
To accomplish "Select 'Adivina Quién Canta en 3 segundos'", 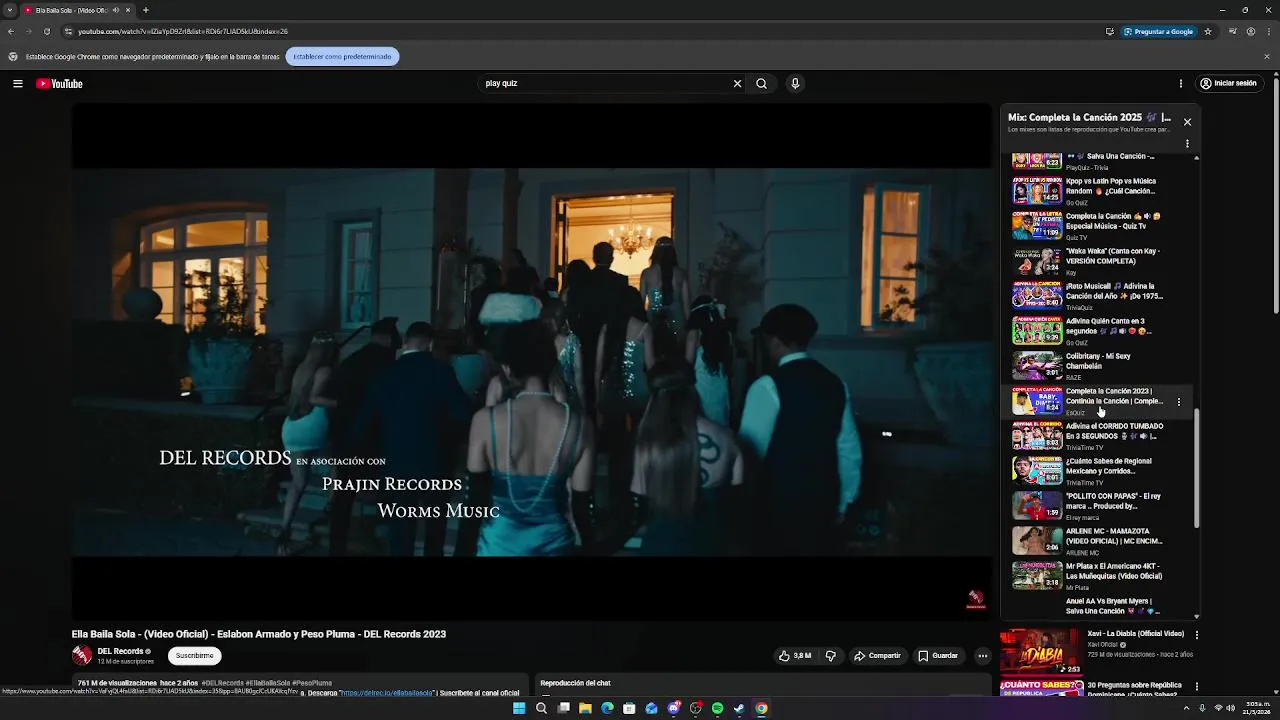I will pyautogui.click(x=1099, y=331).
